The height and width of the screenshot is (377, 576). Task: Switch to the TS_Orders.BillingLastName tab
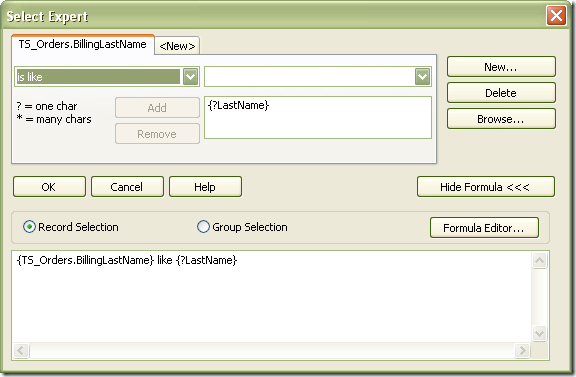point(83,44)
